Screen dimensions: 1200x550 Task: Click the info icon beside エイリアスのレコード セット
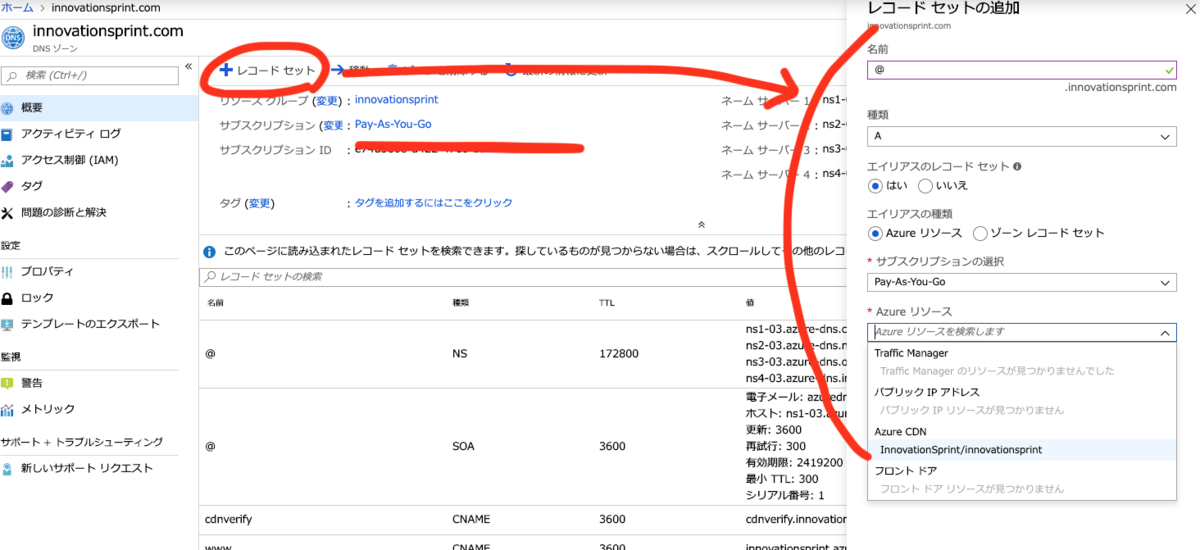coord(1017,167)
